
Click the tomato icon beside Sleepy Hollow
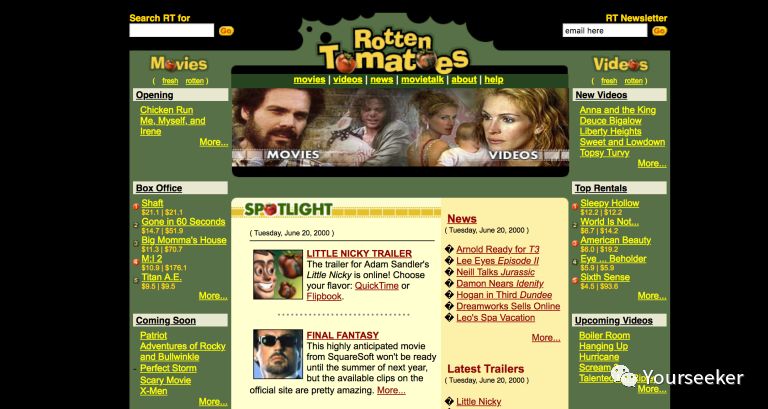click(575, 207)
